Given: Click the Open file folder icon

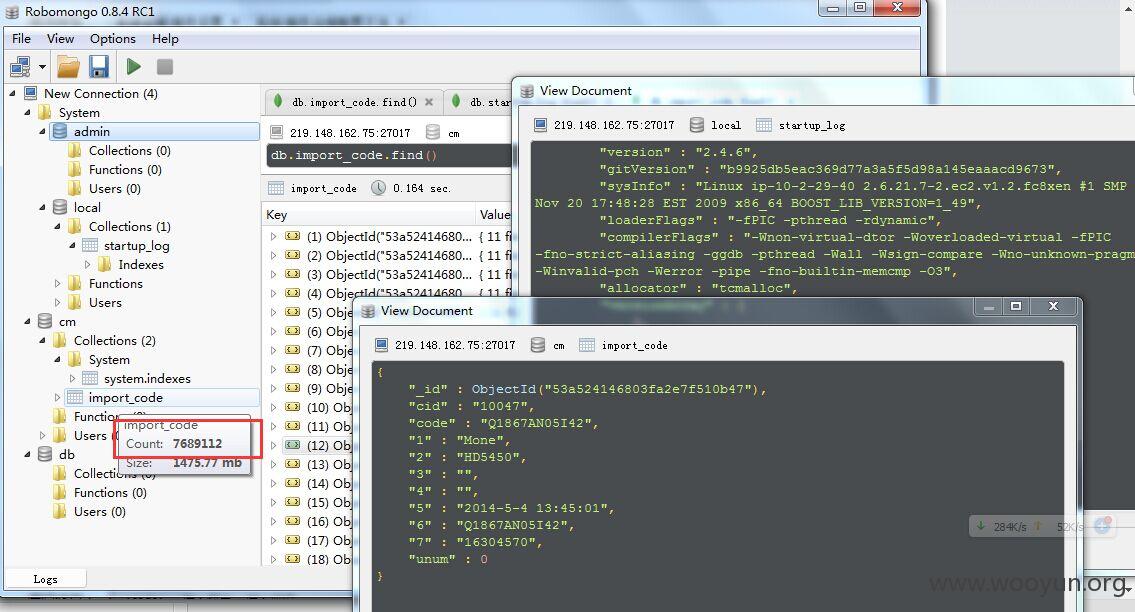Looking at the screenshot, I should (68, 67).
